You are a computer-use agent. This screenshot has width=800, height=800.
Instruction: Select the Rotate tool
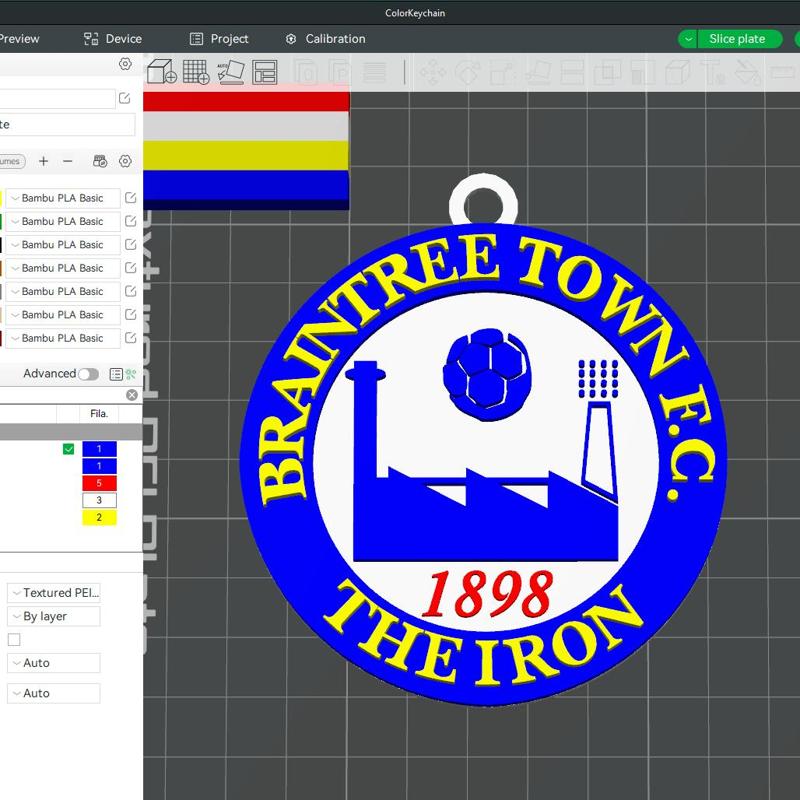467,72
